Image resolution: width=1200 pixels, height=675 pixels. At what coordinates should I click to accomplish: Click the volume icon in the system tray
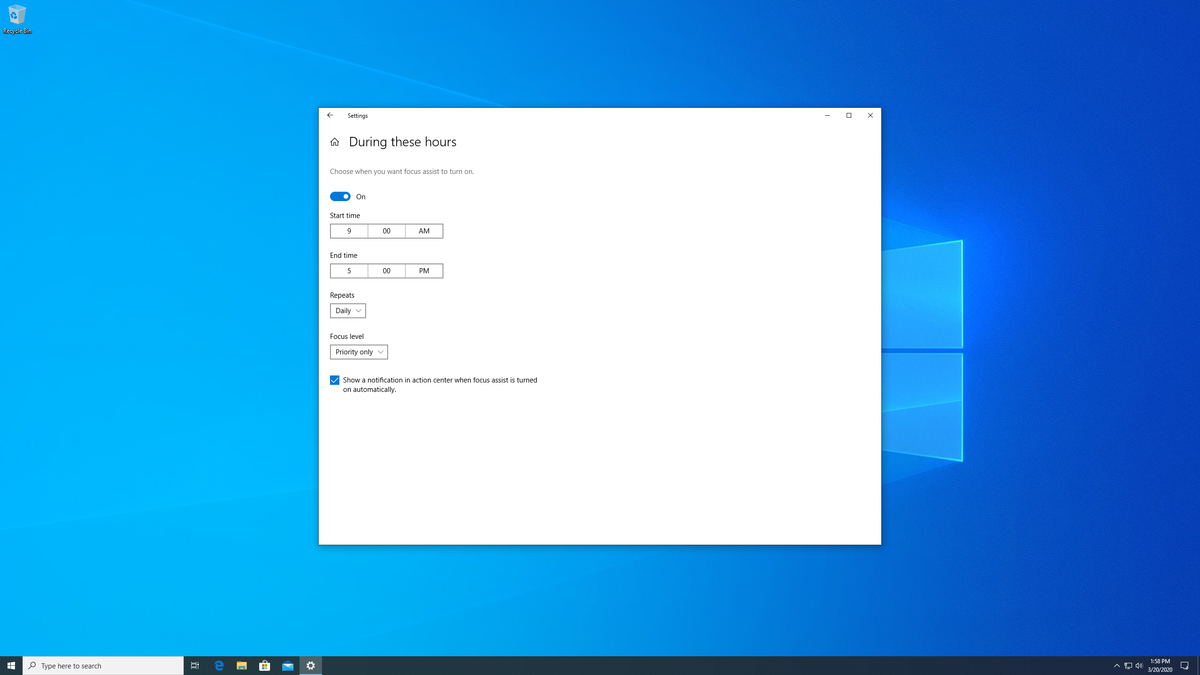coord(1139,665)
